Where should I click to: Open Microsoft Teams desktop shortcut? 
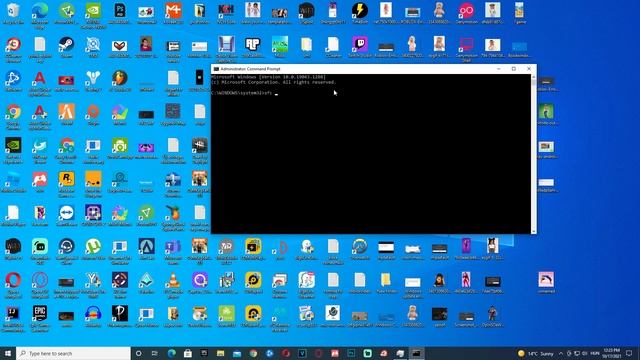tap(173, 251)
